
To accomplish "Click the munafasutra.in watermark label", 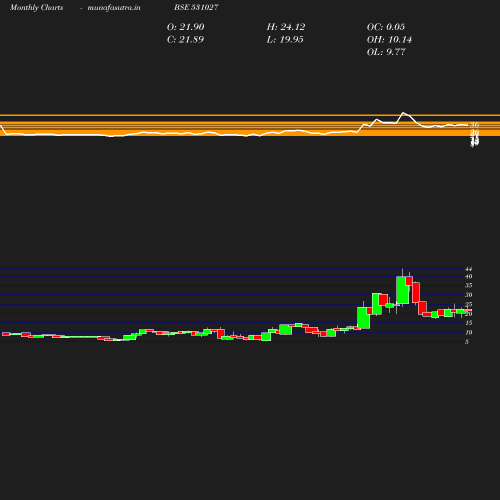I will point(114,8).
